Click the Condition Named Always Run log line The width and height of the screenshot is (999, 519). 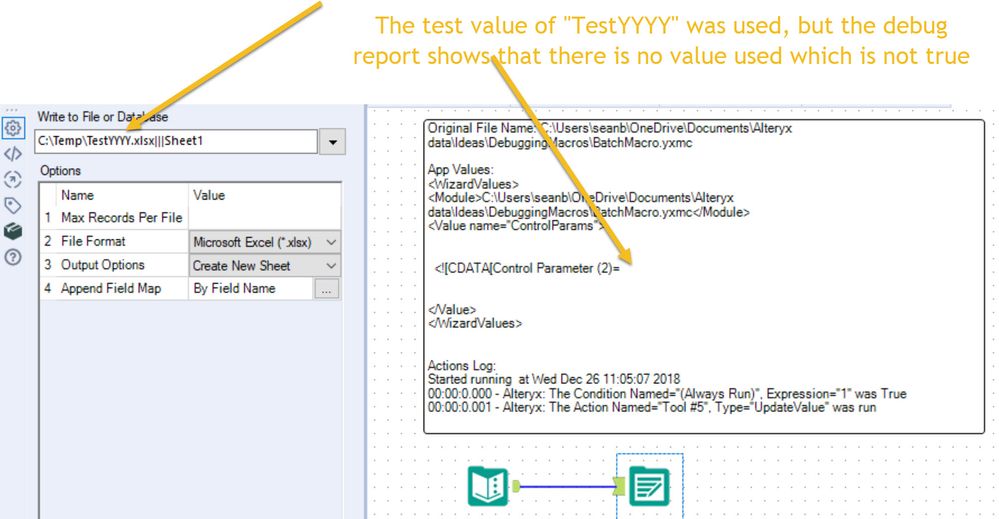tap(666, 394)
